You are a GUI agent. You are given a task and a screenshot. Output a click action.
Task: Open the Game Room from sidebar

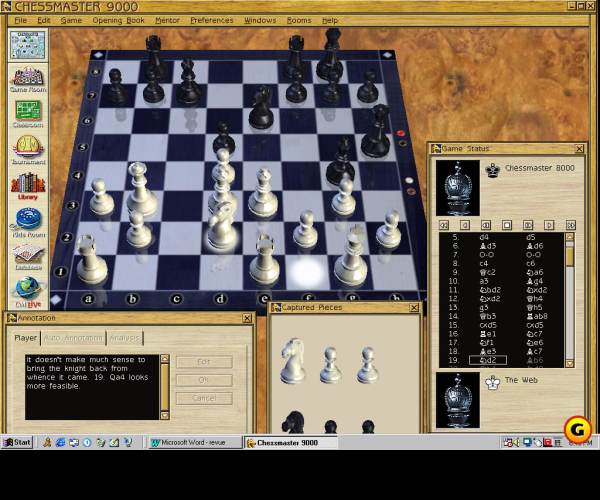pyautogui.click(x=28, y=79)
